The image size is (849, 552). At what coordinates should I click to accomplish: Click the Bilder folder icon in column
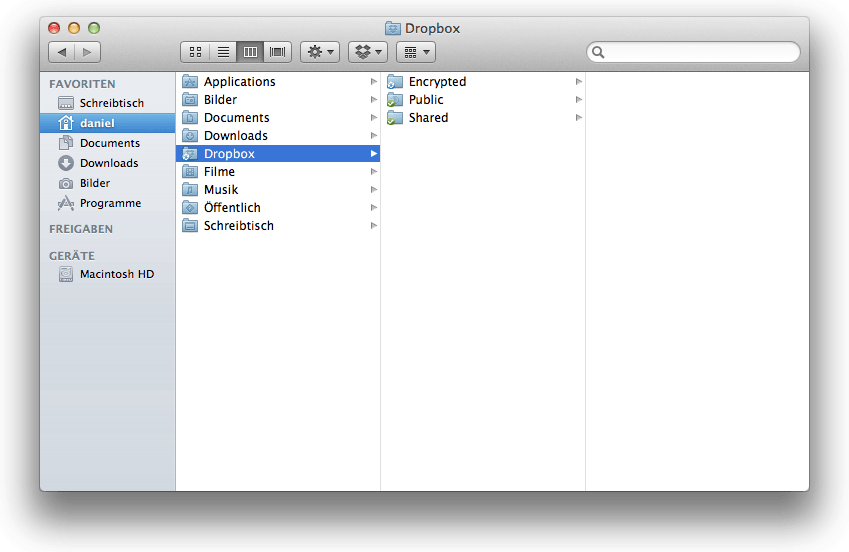190,100
